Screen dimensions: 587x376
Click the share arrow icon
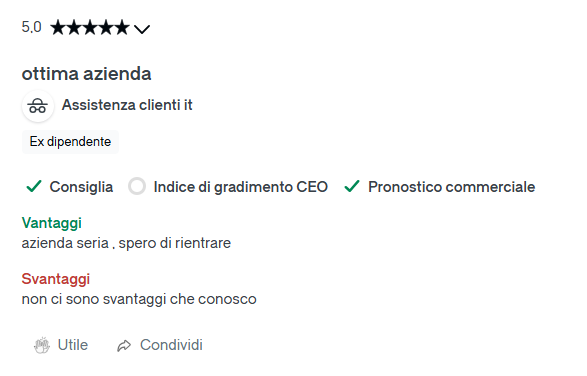click(x=124, y=345)
